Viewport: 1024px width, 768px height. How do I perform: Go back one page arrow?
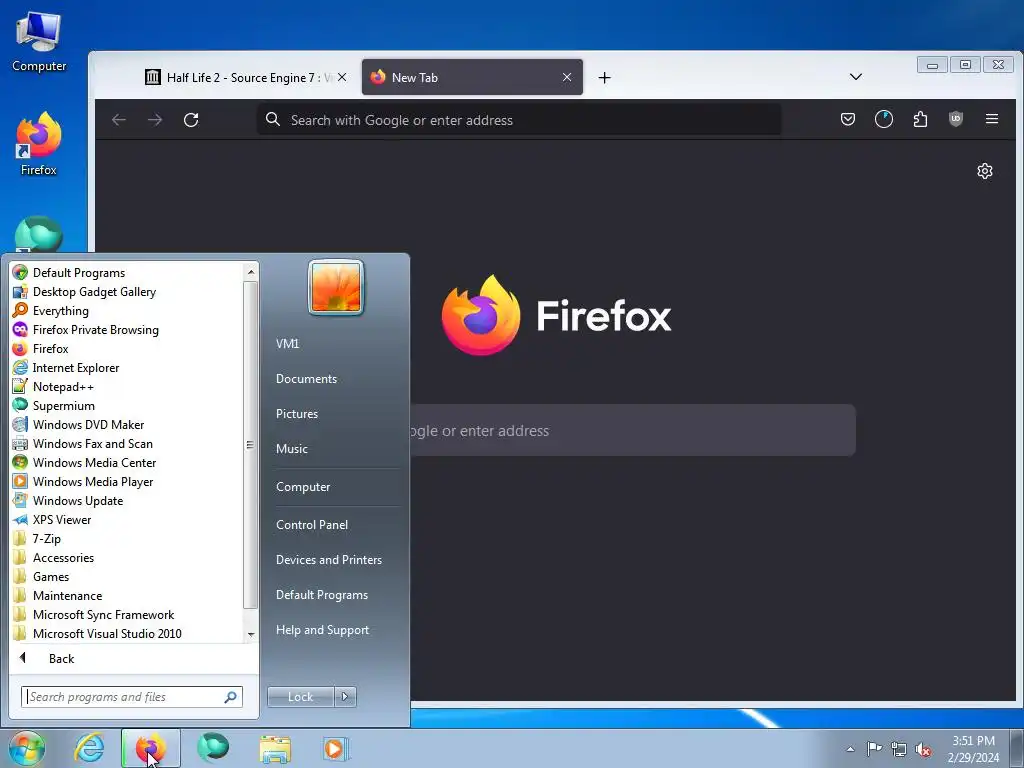[119, 120]
